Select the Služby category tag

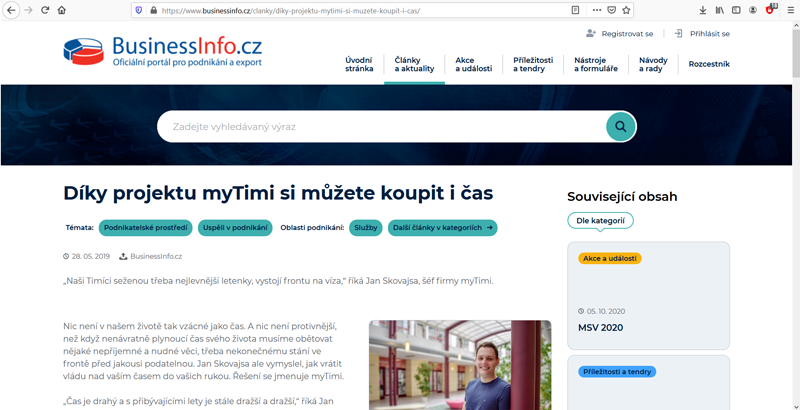point(366,228)
